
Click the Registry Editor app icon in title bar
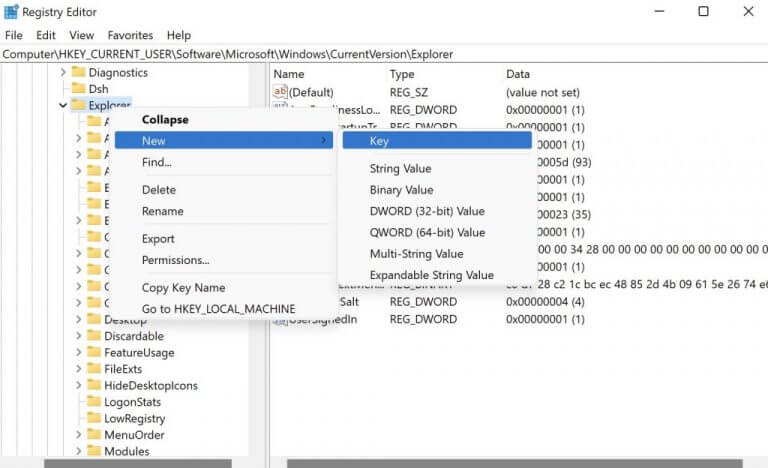coord(11,12)
